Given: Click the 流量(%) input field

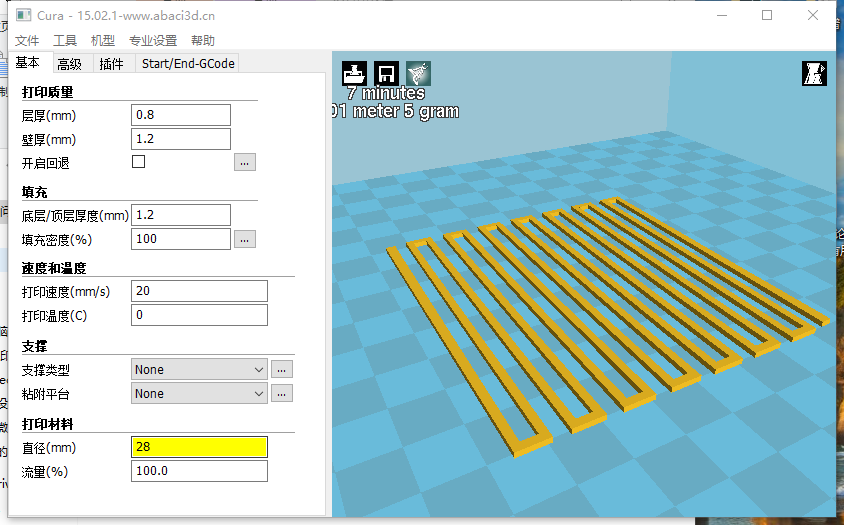Looking at the screenshot, I should [199, 471].
